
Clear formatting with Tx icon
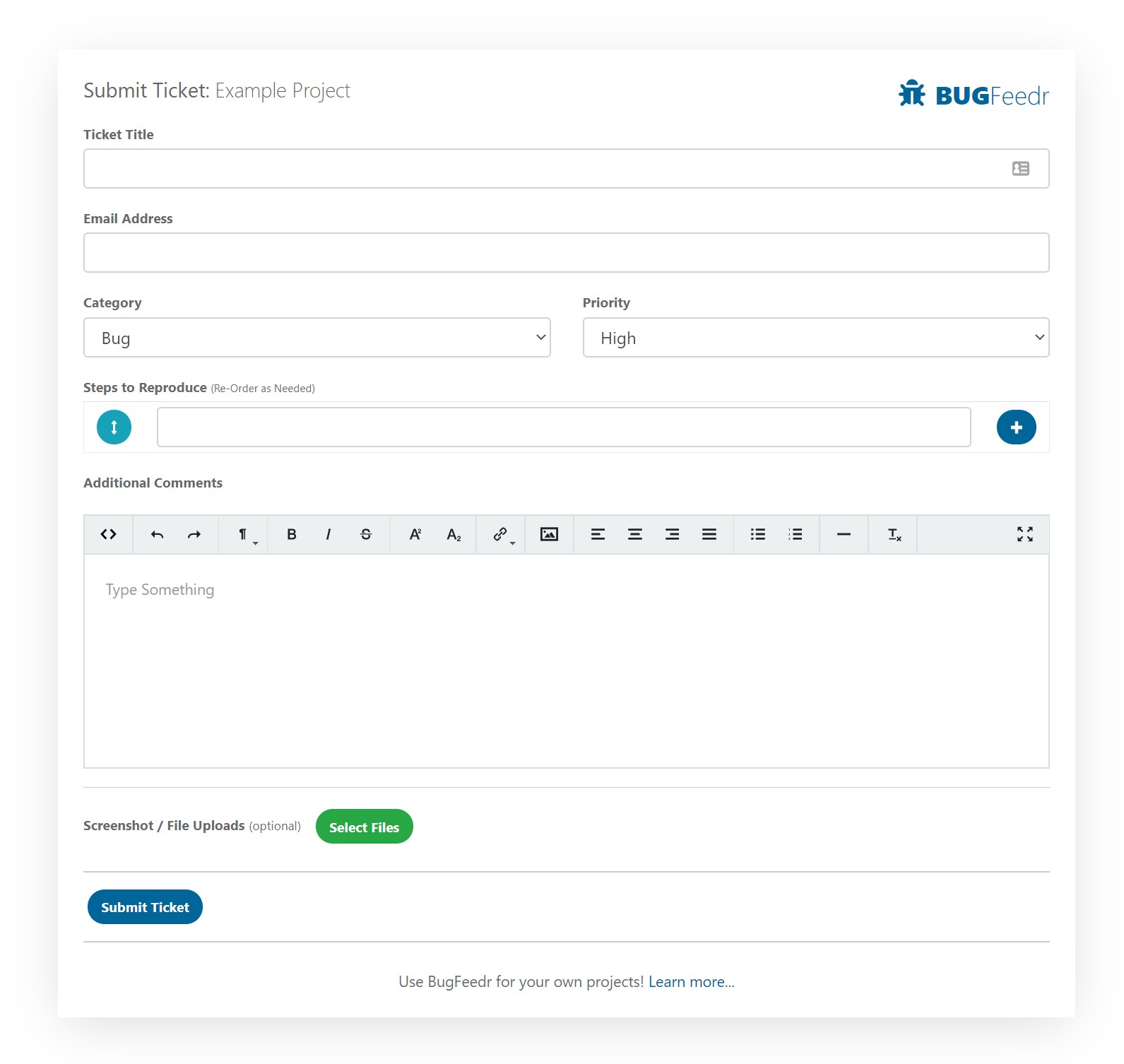pyautogui.click(x=894, y=534)
